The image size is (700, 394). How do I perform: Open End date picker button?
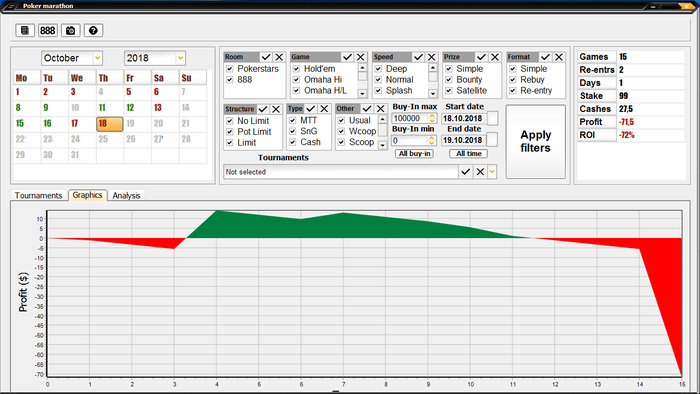tap(492, 140)
